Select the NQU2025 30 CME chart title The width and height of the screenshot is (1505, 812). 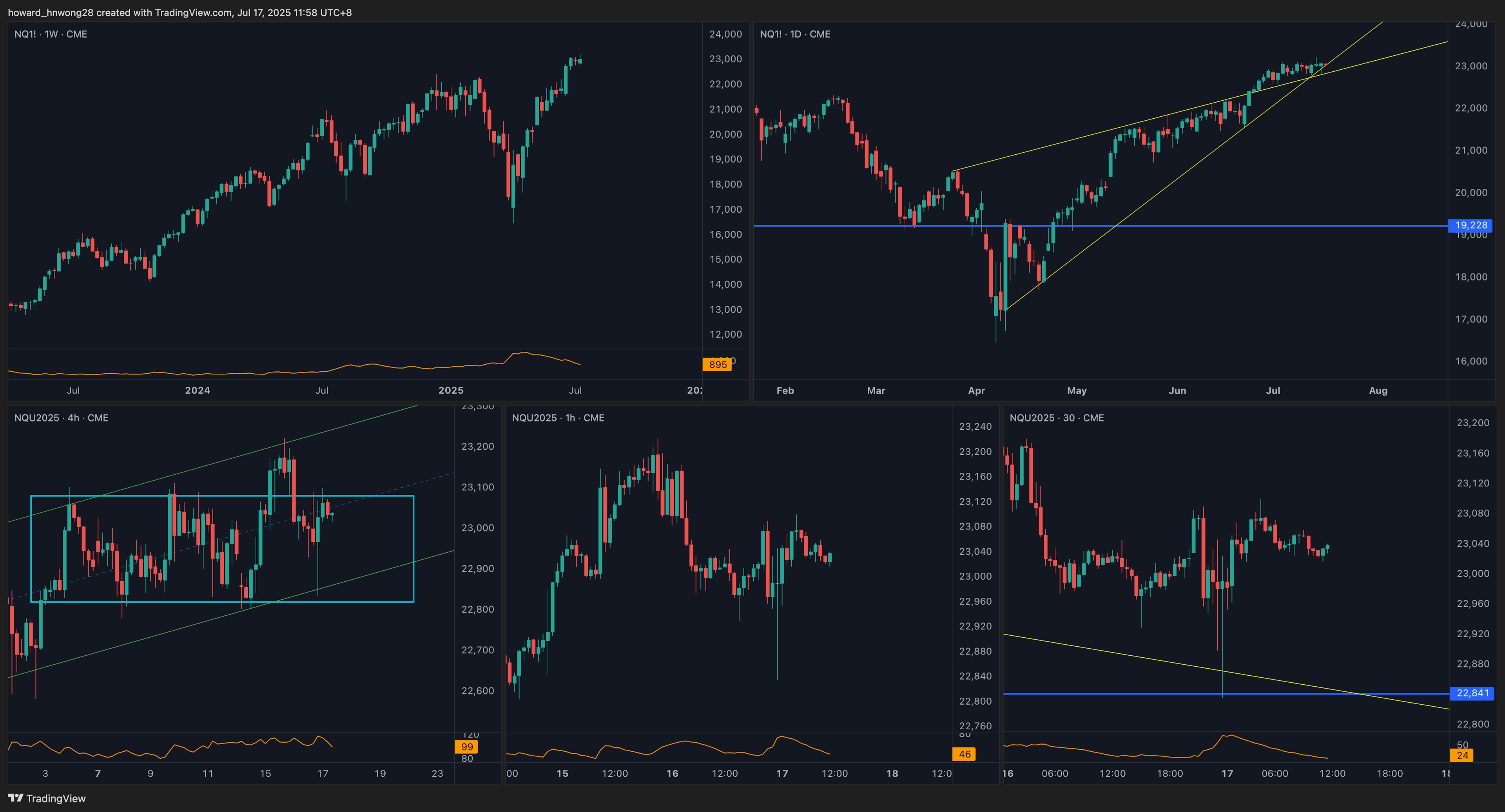[1057, 418]
